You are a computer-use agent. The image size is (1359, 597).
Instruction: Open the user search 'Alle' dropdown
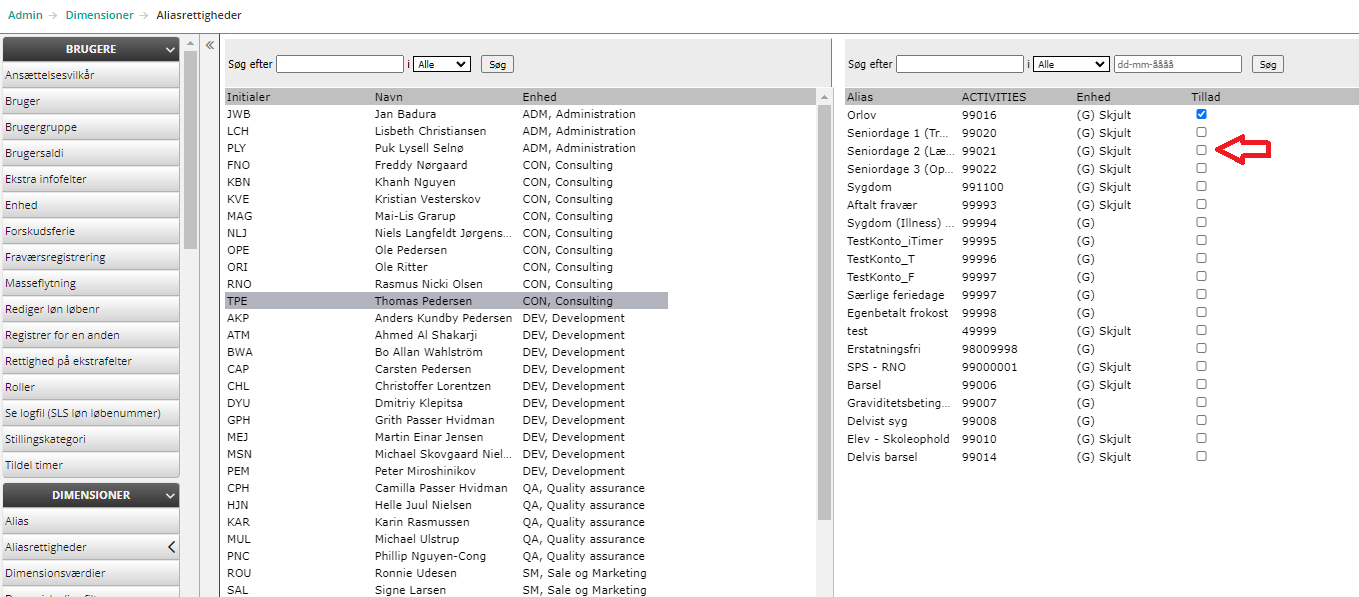tap(441, 64)
